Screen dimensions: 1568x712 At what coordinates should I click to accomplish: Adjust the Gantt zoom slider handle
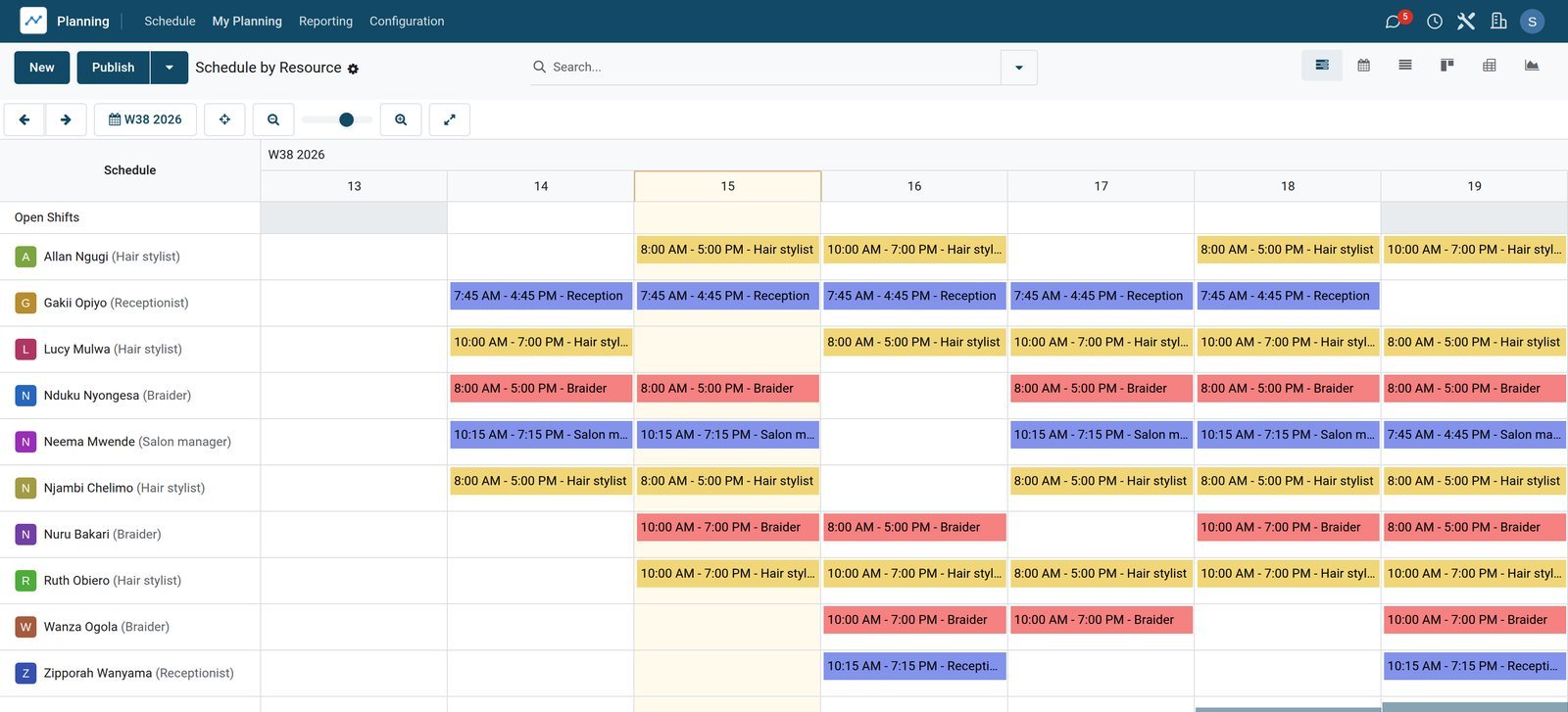346,119
